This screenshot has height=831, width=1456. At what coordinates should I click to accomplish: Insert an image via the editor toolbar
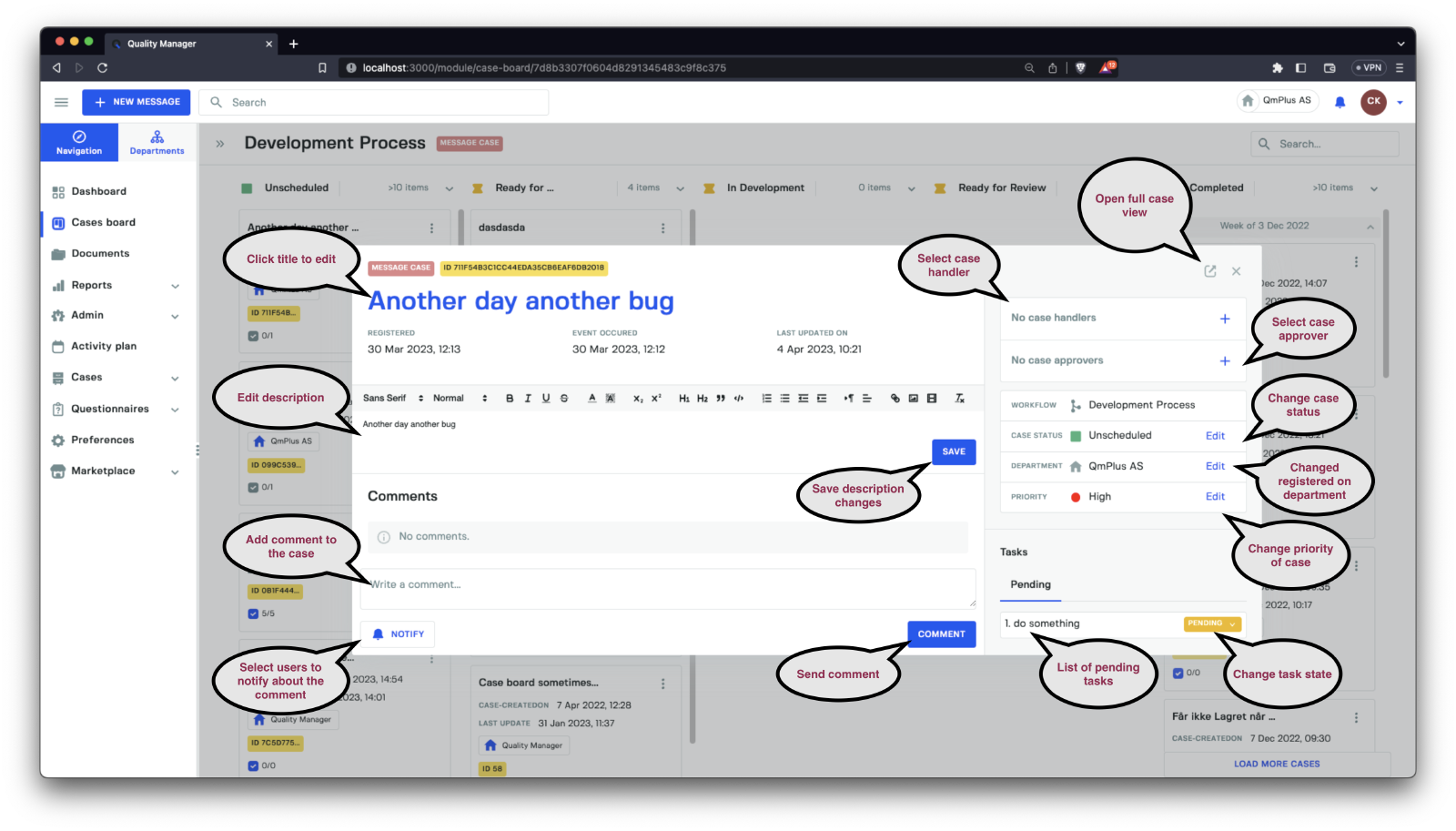click(x=913, y=399)
